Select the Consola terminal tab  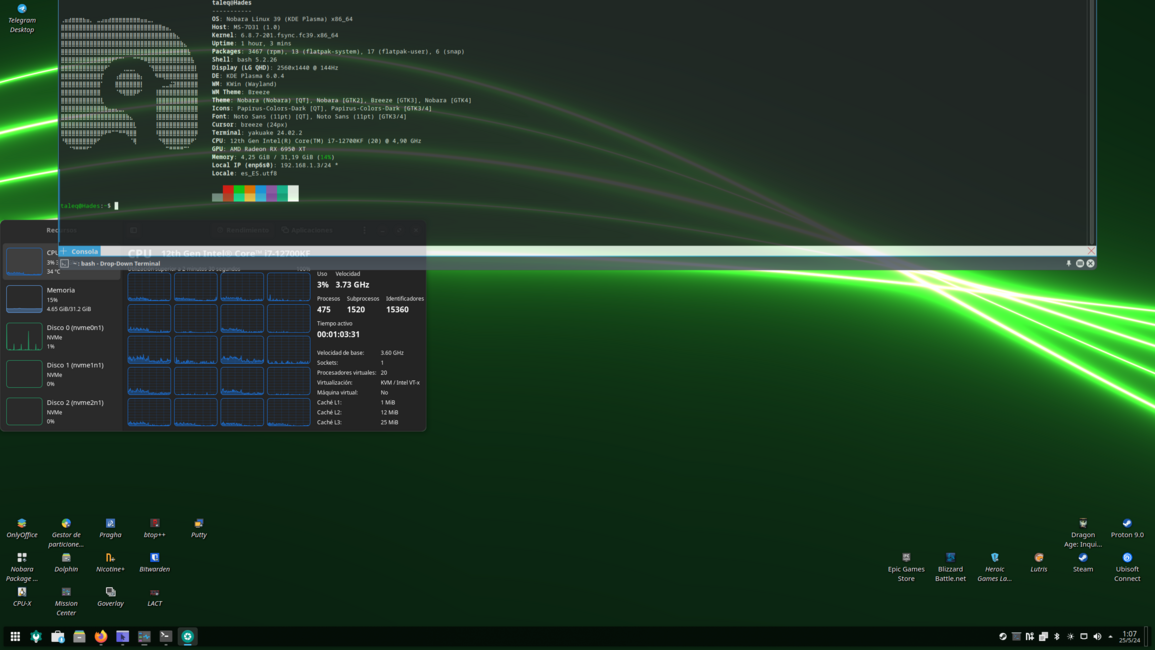coord(85,252)
